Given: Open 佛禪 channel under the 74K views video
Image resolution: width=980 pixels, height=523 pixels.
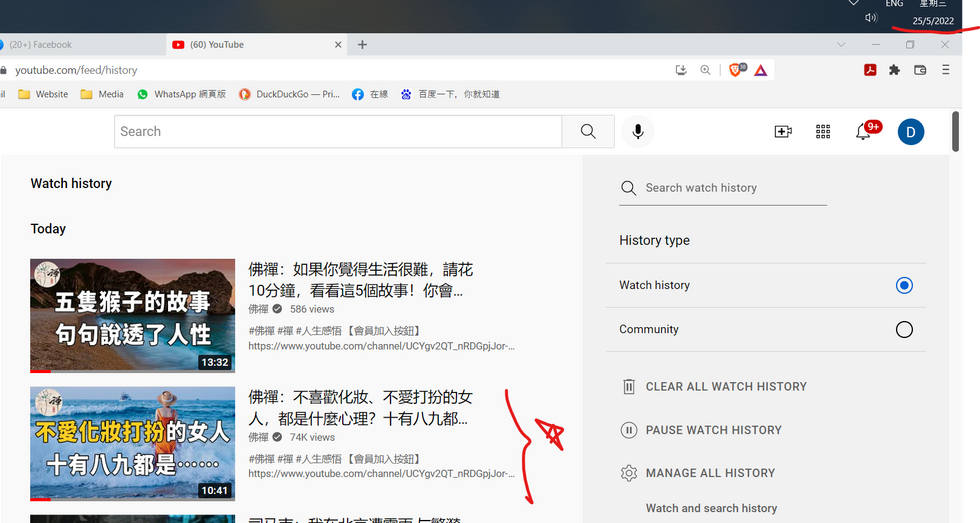Looking at the screenshot, I should (x=258, y=437).
